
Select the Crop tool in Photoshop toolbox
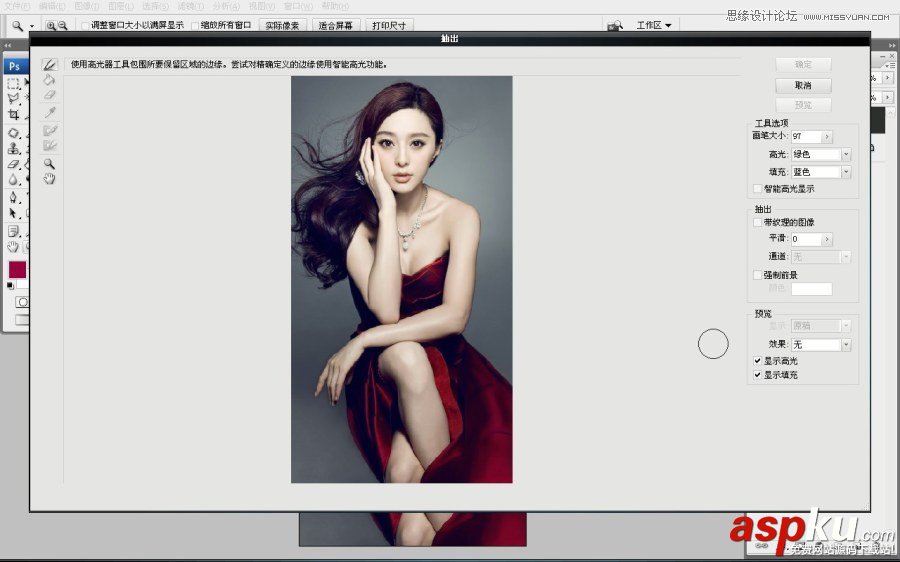coord(13,114)
